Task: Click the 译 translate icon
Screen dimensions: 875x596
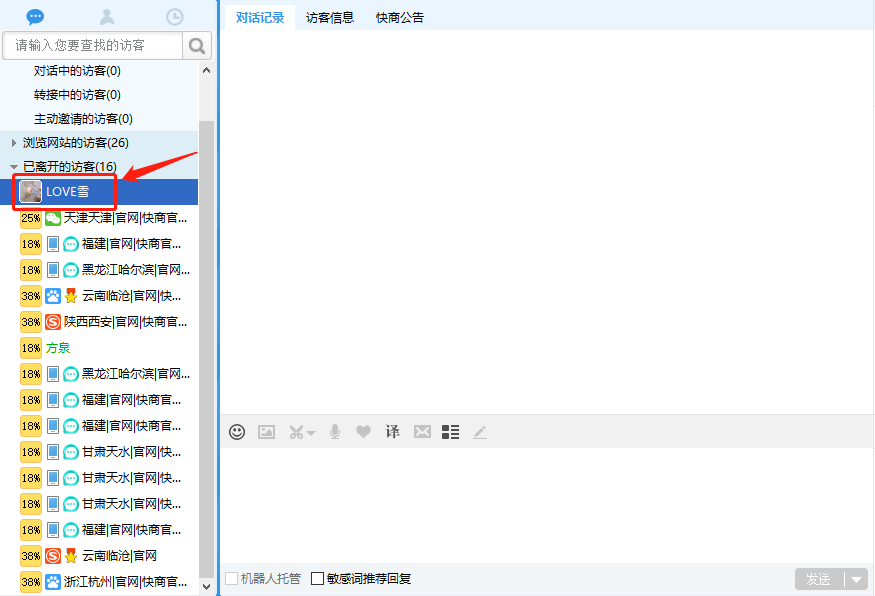Action: point(392,432)
